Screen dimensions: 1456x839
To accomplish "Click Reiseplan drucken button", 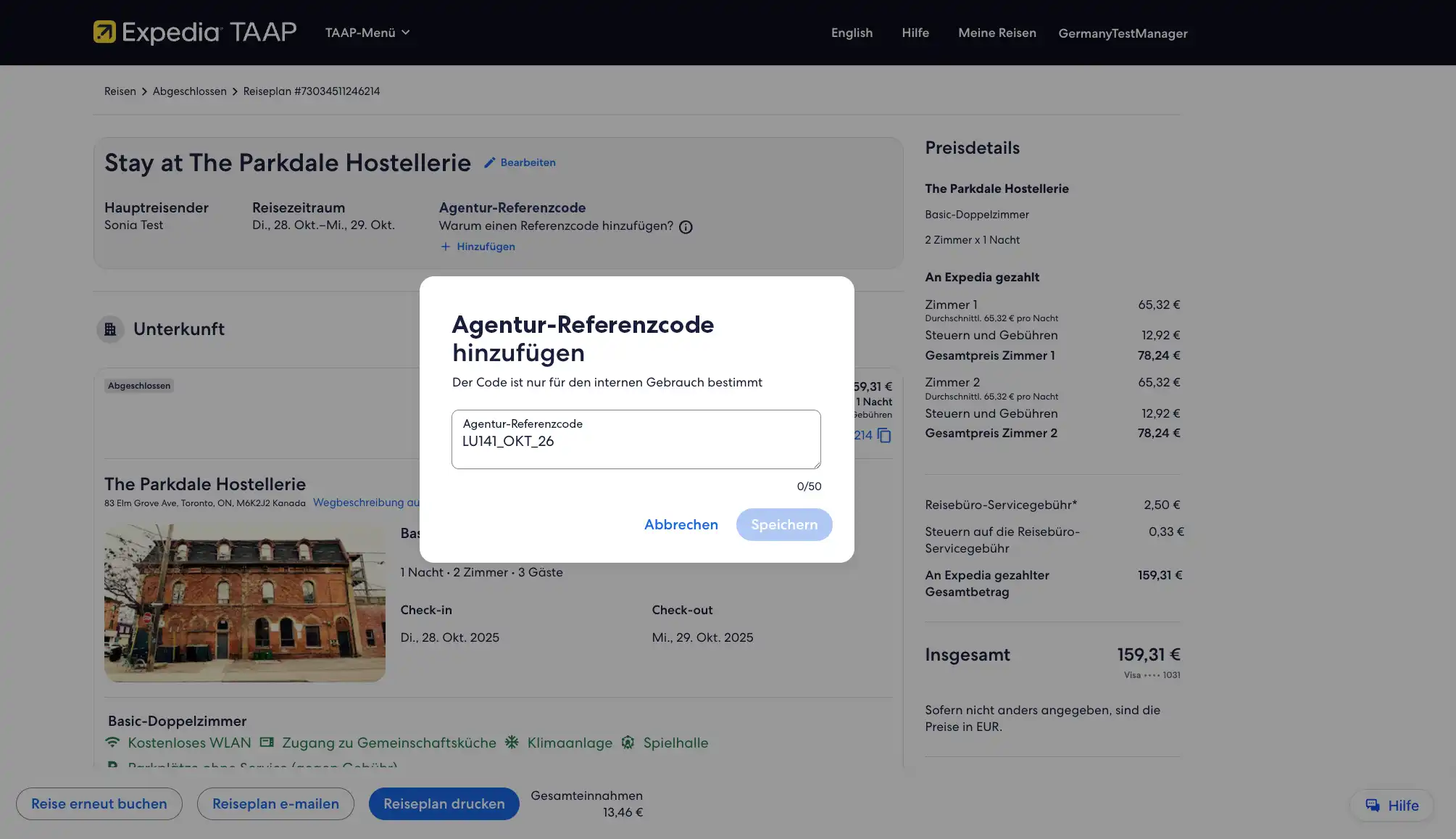I will tap(444, 803).
